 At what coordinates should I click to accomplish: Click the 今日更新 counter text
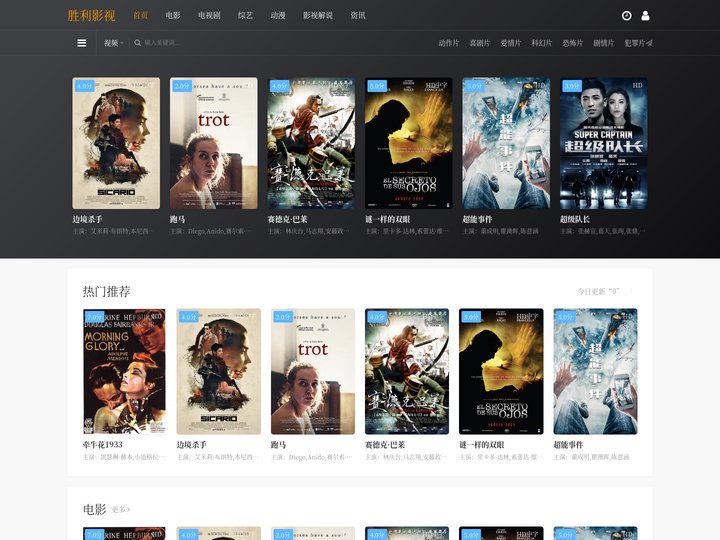(598, 291)
